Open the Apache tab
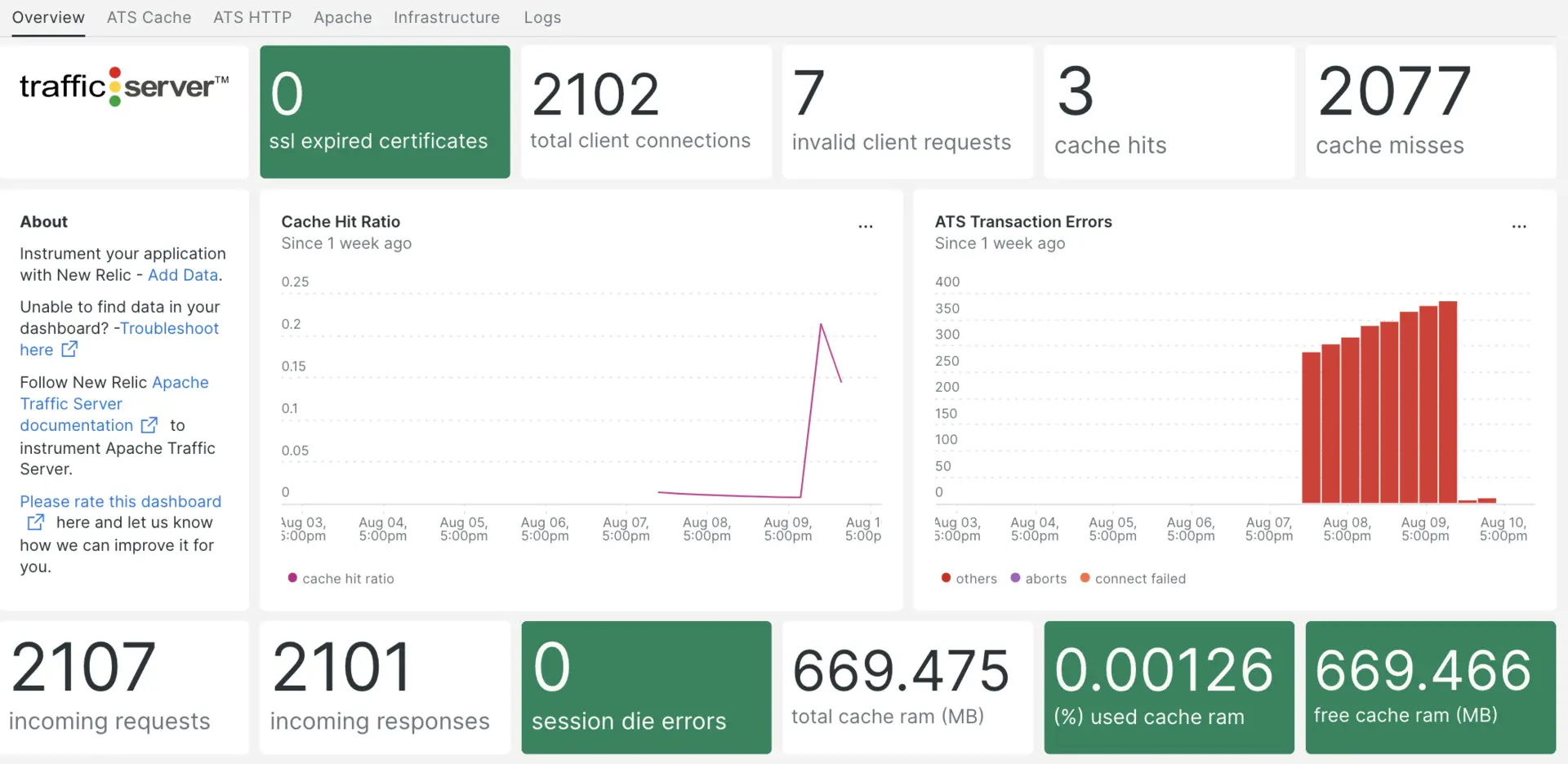Screen dimensions: 1568x764 coord(342,17)
